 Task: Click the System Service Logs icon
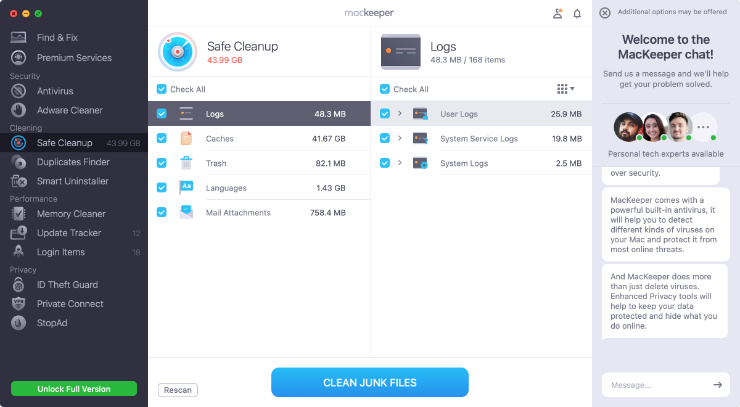pyautogui.click(x=420, y=138)
